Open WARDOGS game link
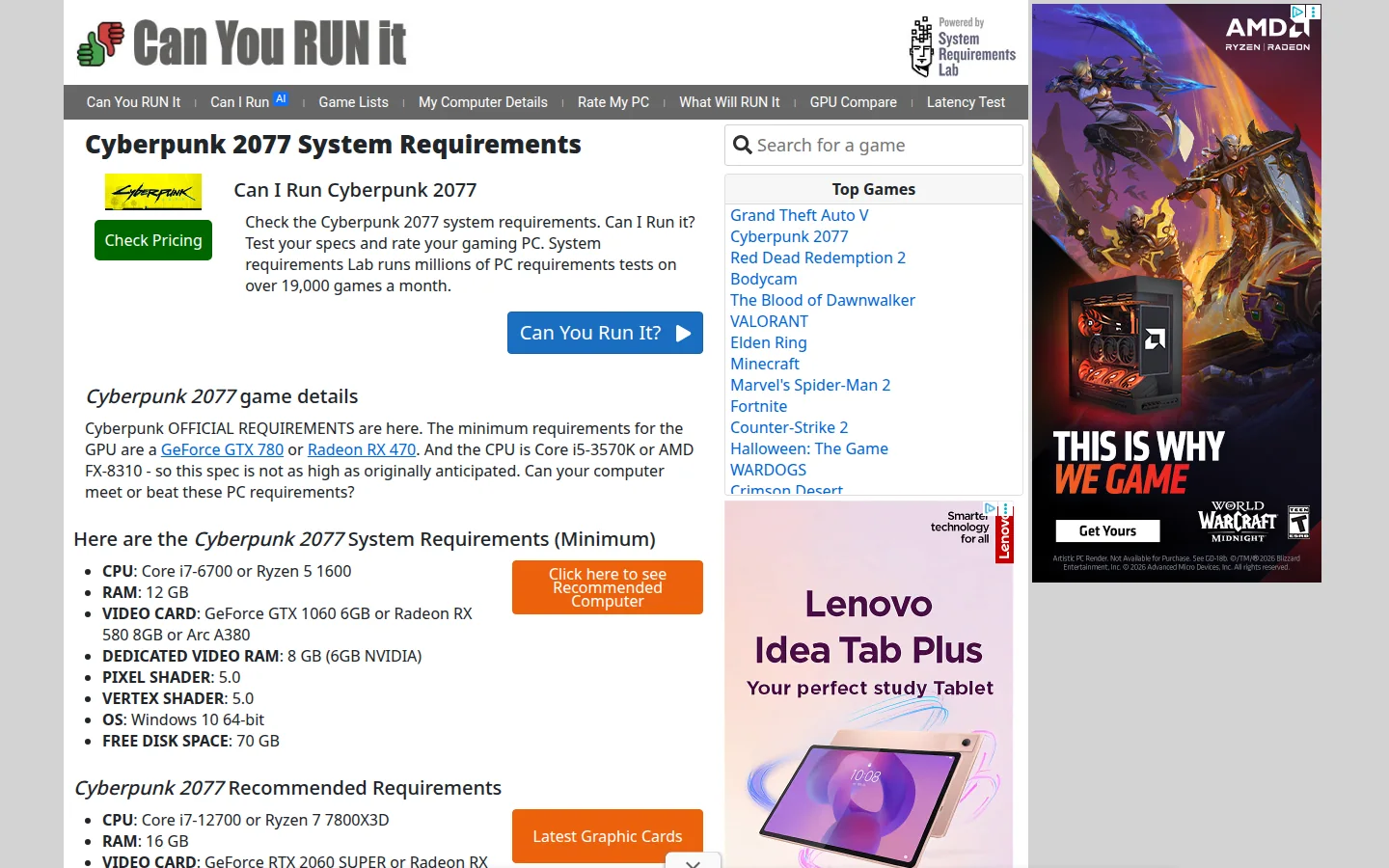 tap(768, 470)
